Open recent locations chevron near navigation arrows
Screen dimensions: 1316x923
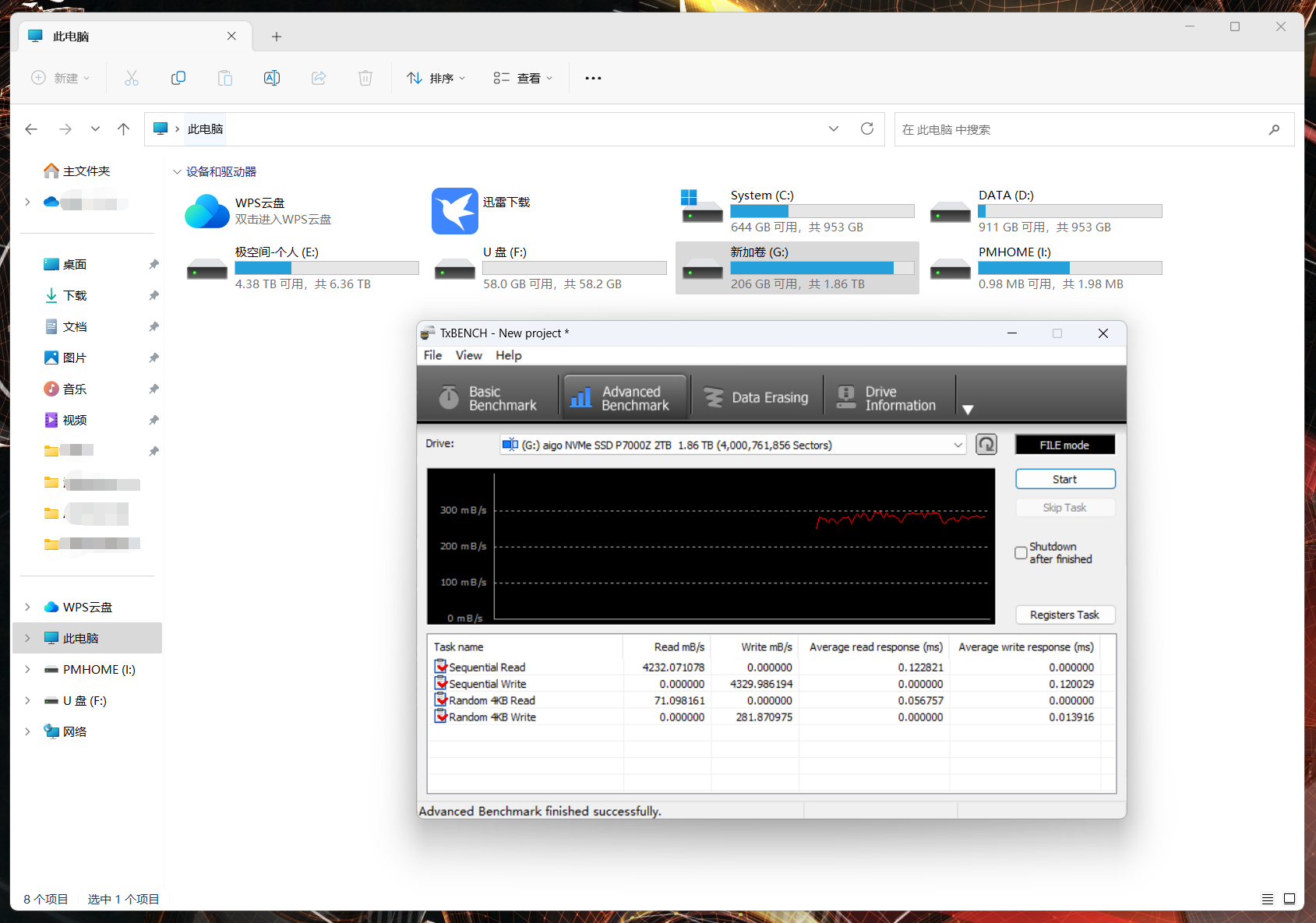click(95, 129)
